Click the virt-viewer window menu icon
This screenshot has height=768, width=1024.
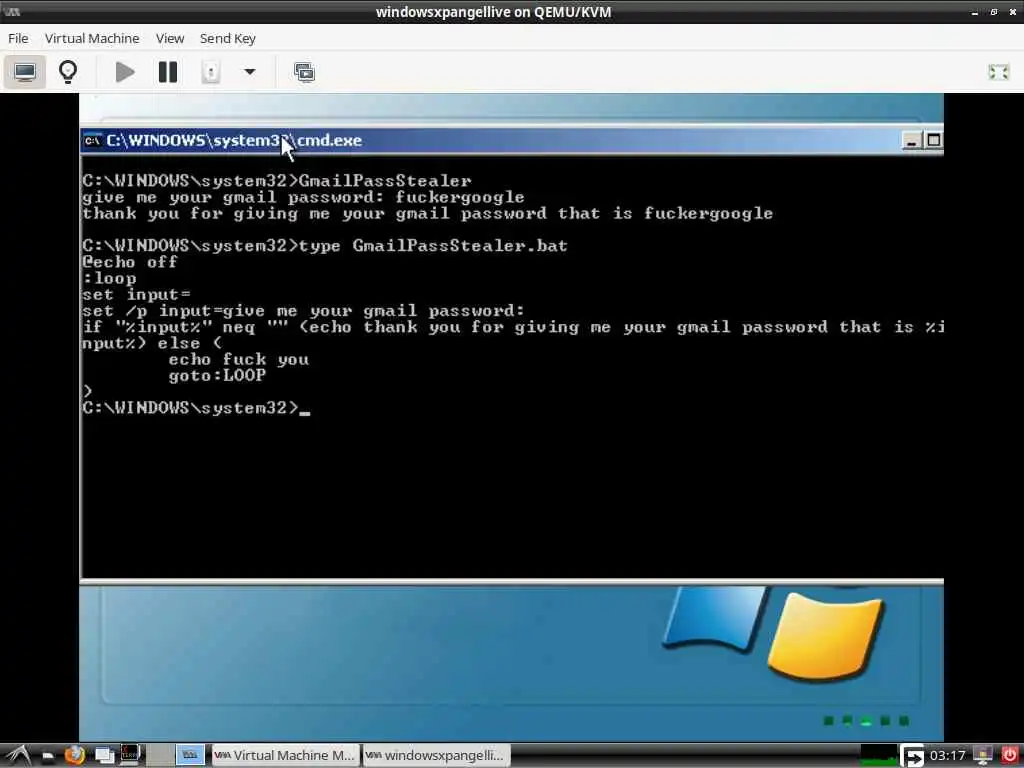tap(12, 12)
